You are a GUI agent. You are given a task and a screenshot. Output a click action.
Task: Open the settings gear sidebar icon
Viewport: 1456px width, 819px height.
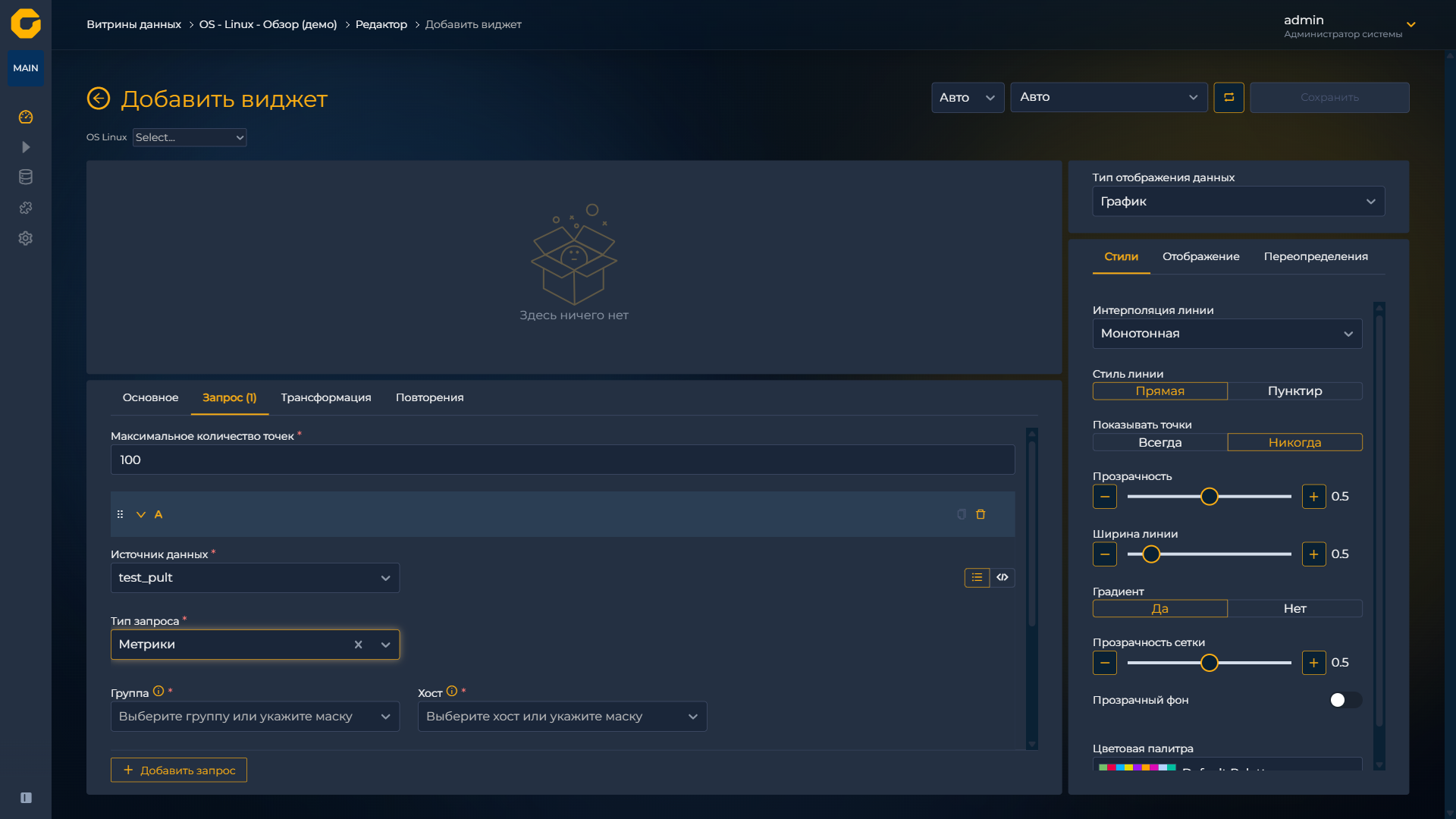pyautogui.click(x=26, y=238)
